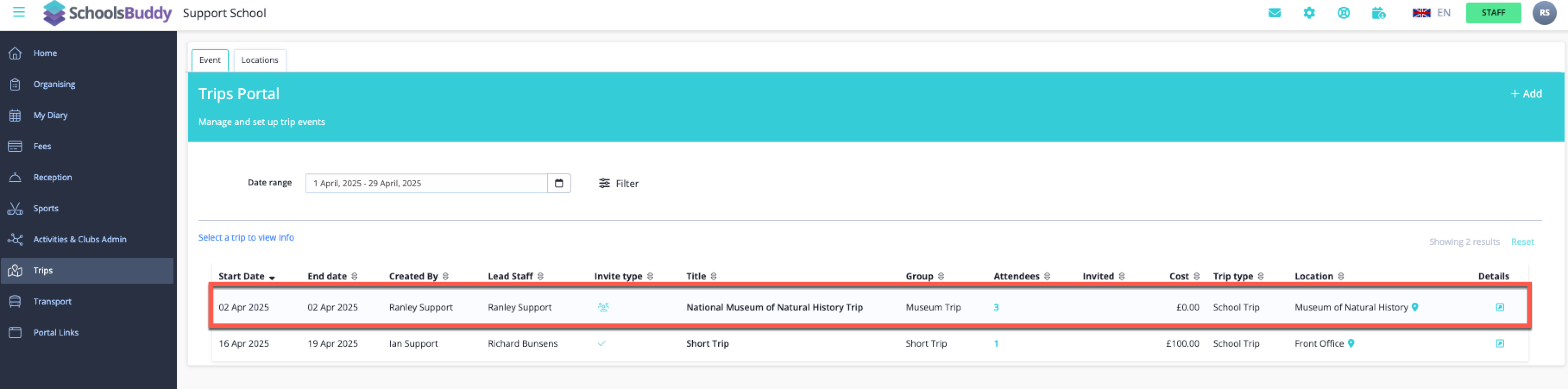Sort by Group column

pos(925,276)
